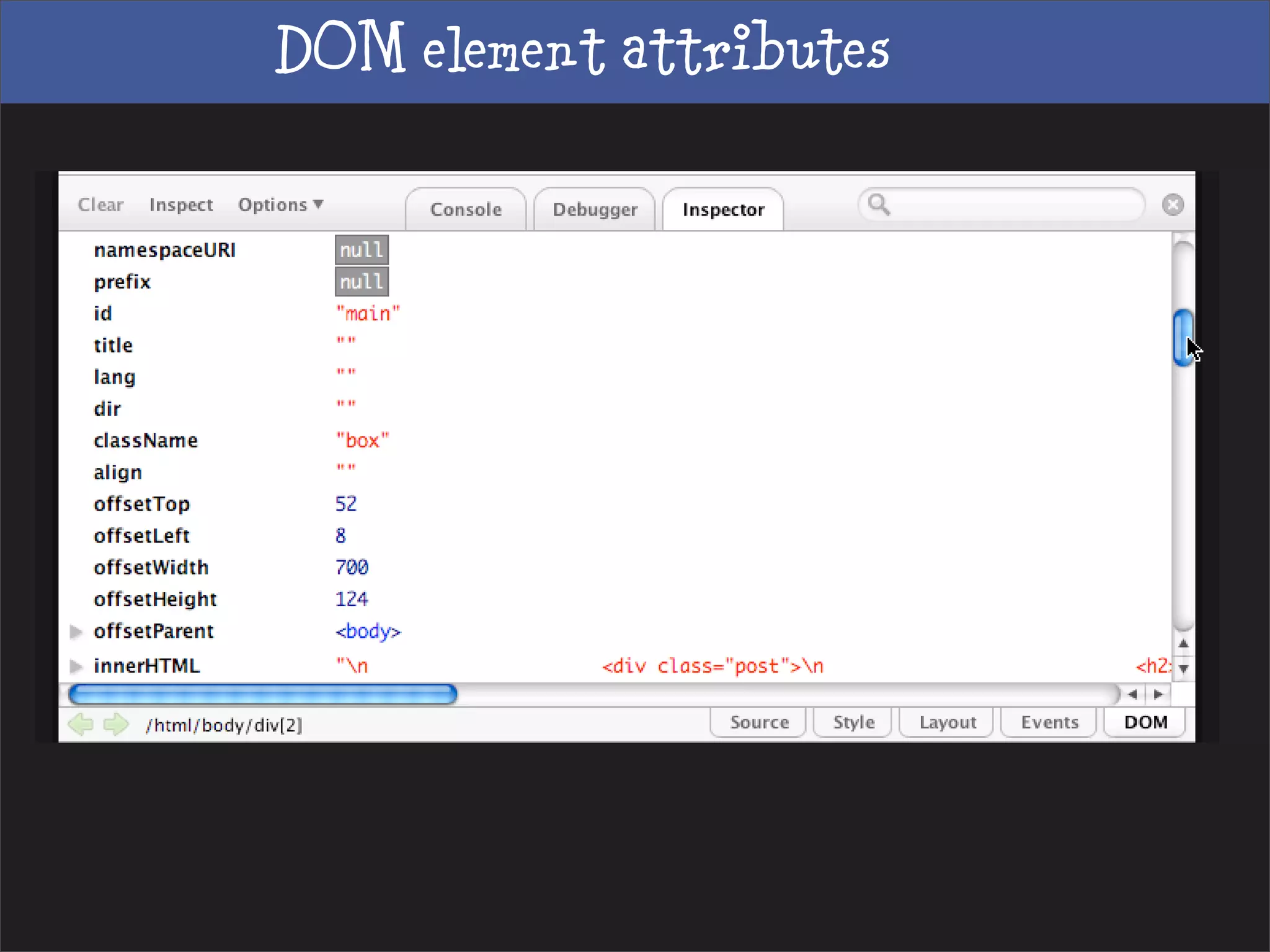The image size is (1270, 952).
Task: Open the Options dropdown menu
Action: 280,205
